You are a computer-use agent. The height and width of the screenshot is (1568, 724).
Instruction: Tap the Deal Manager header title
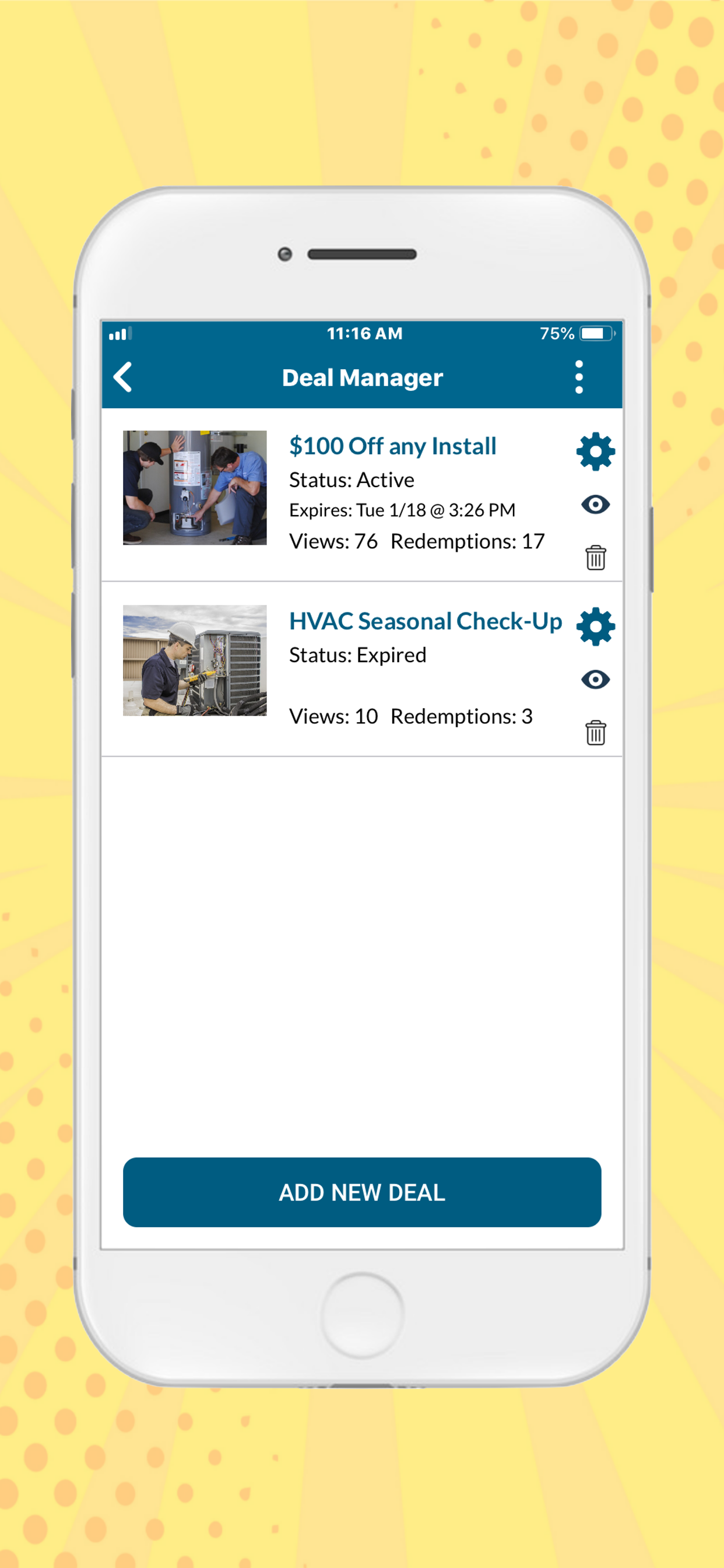click(x=362, y=377)
